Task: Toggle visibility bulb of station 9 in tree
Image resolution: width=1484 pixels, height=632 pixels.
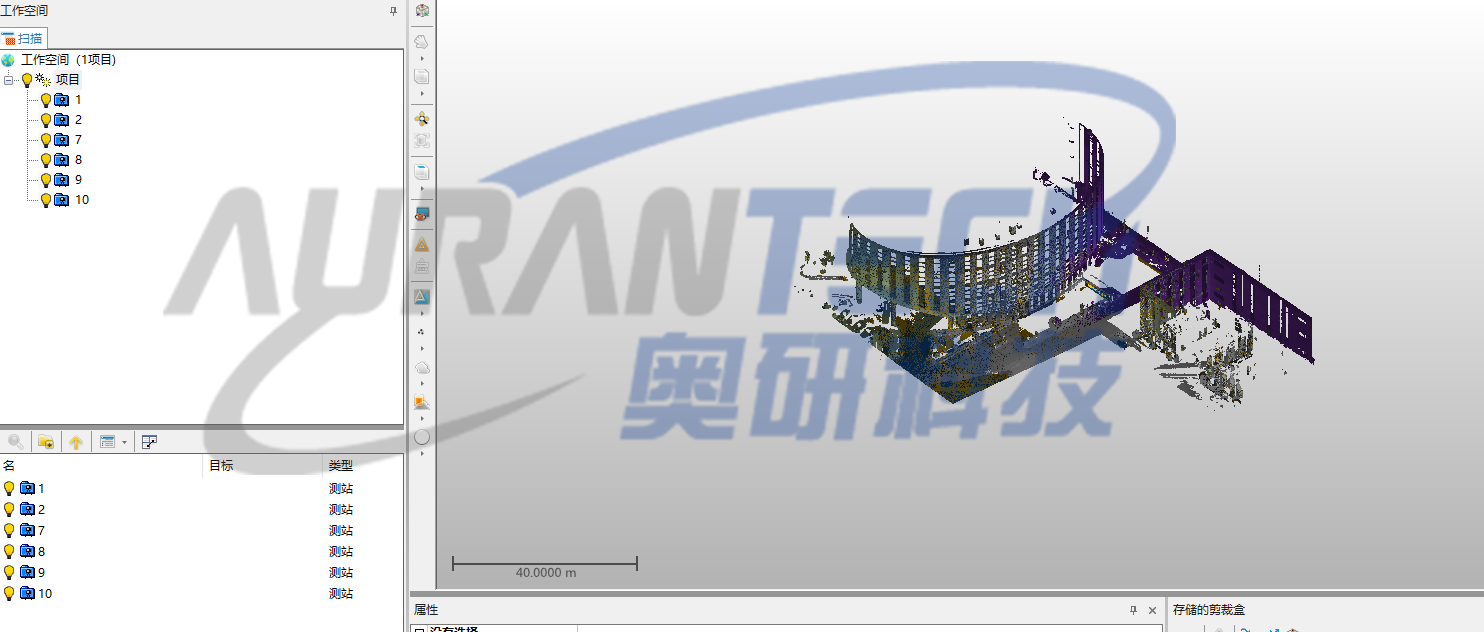Action: (45, 180)
